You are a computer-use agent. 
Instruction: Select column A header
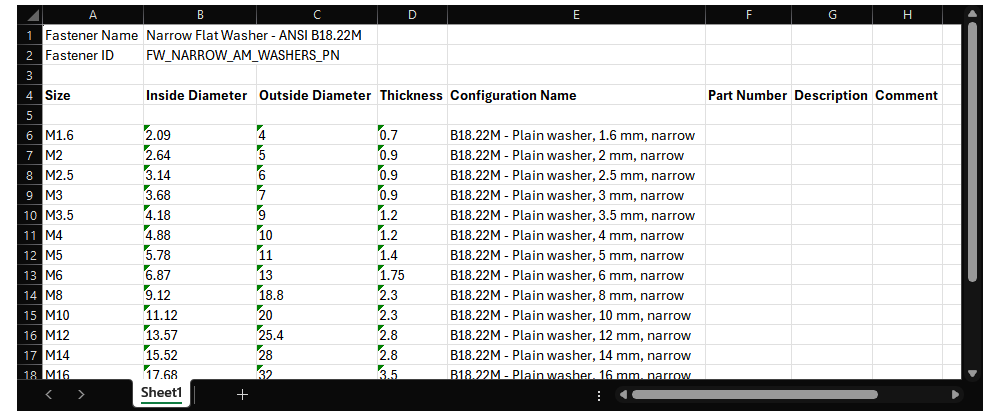93,15
